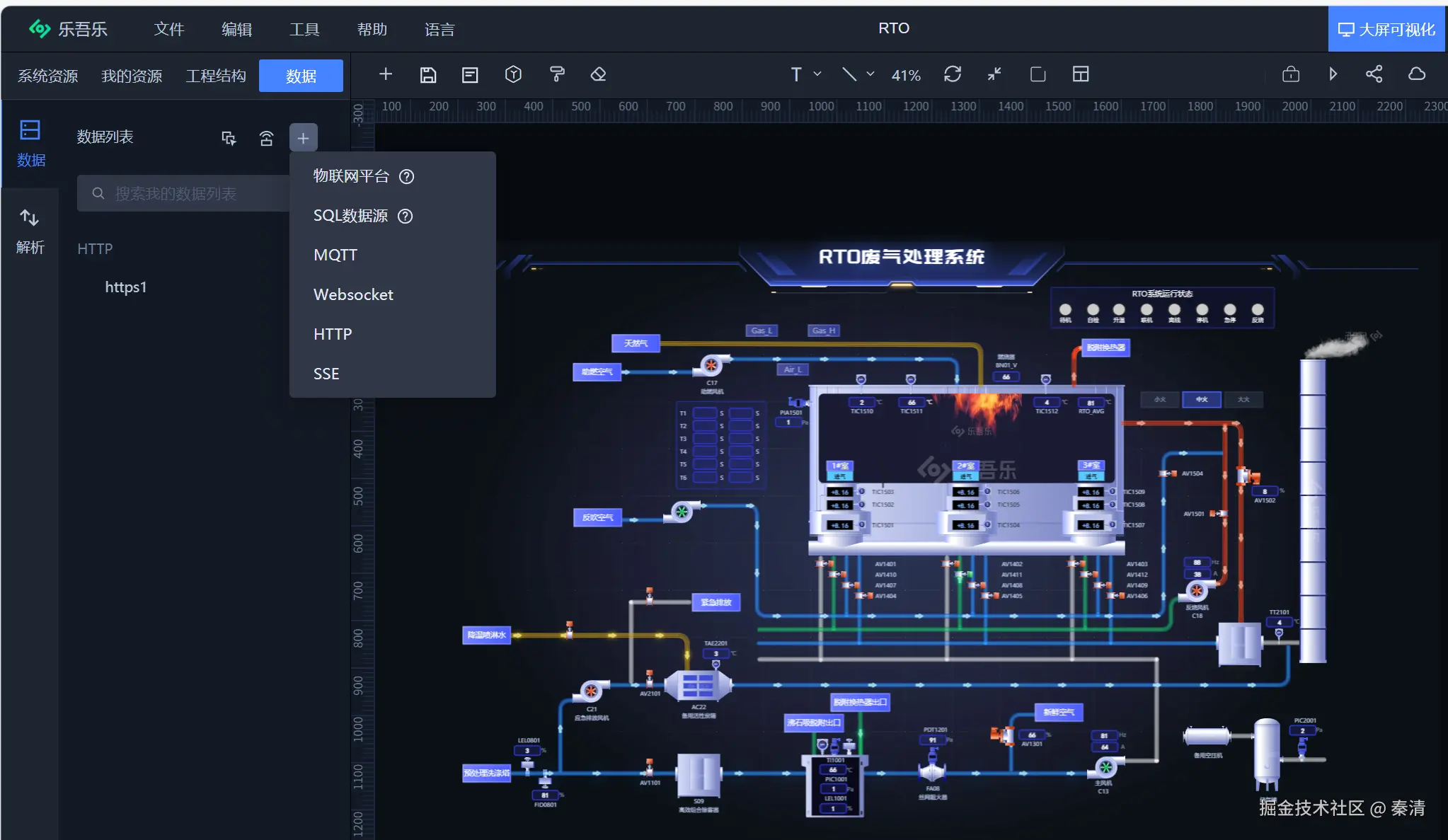Image resolution: width=1448 pixels, height=840 pixels.
Task: Select the https1 data item
Action: [x=126, y=287]
